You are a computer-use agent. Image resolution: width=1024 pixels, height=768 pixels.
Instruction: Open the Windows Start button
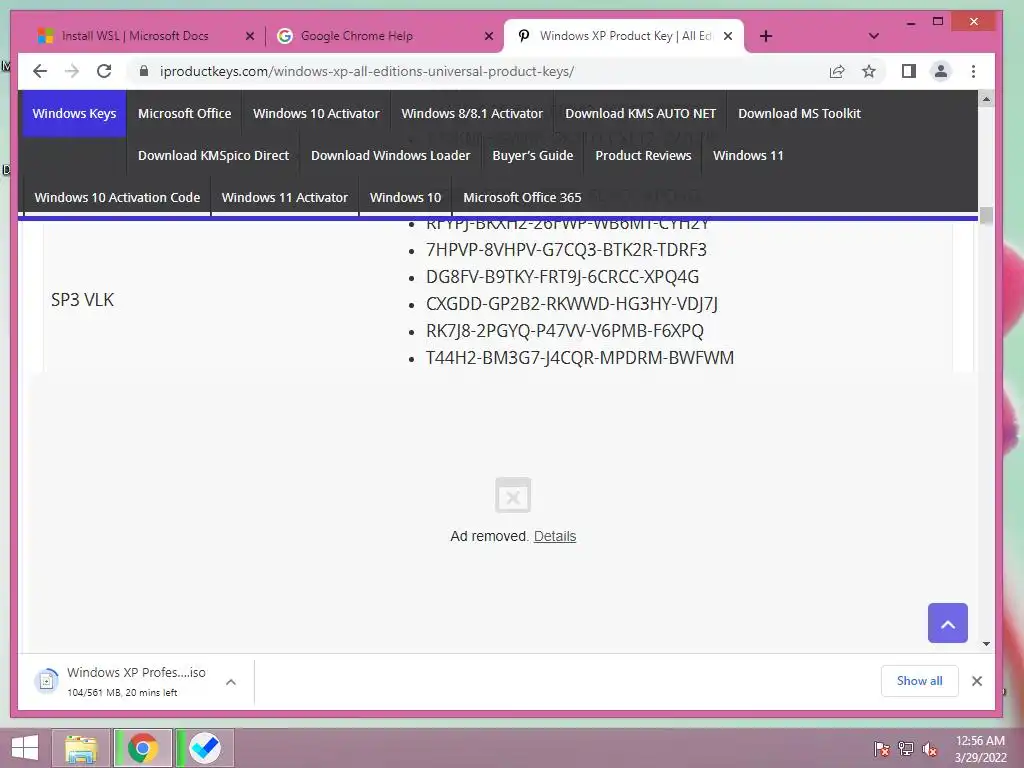(x=25, y=748)
